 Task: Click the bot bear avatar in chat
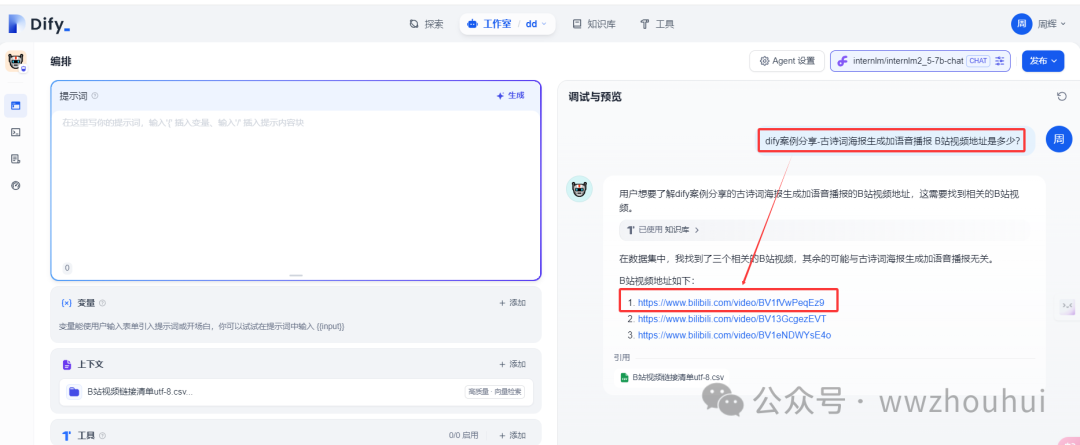coord(579,189)
